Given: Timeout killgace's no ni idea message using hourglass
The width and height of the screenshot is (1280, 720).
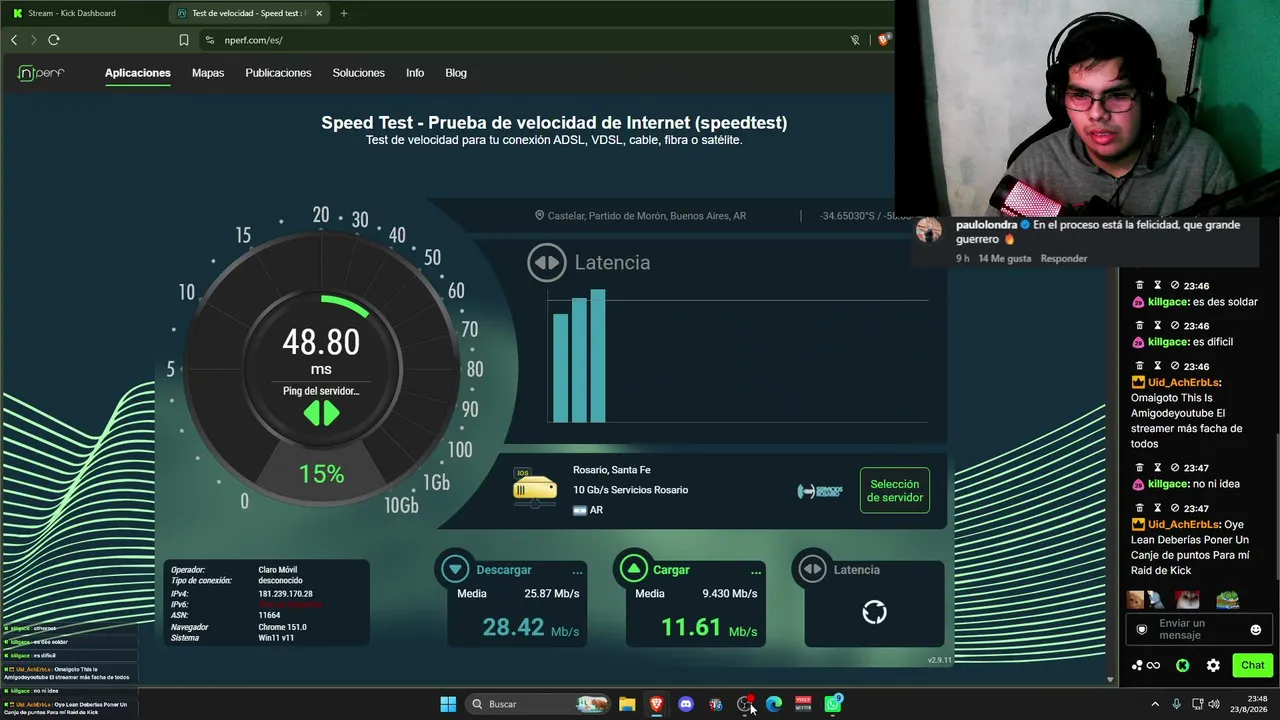Looking at the screenshot, I should coord(1157,468).
